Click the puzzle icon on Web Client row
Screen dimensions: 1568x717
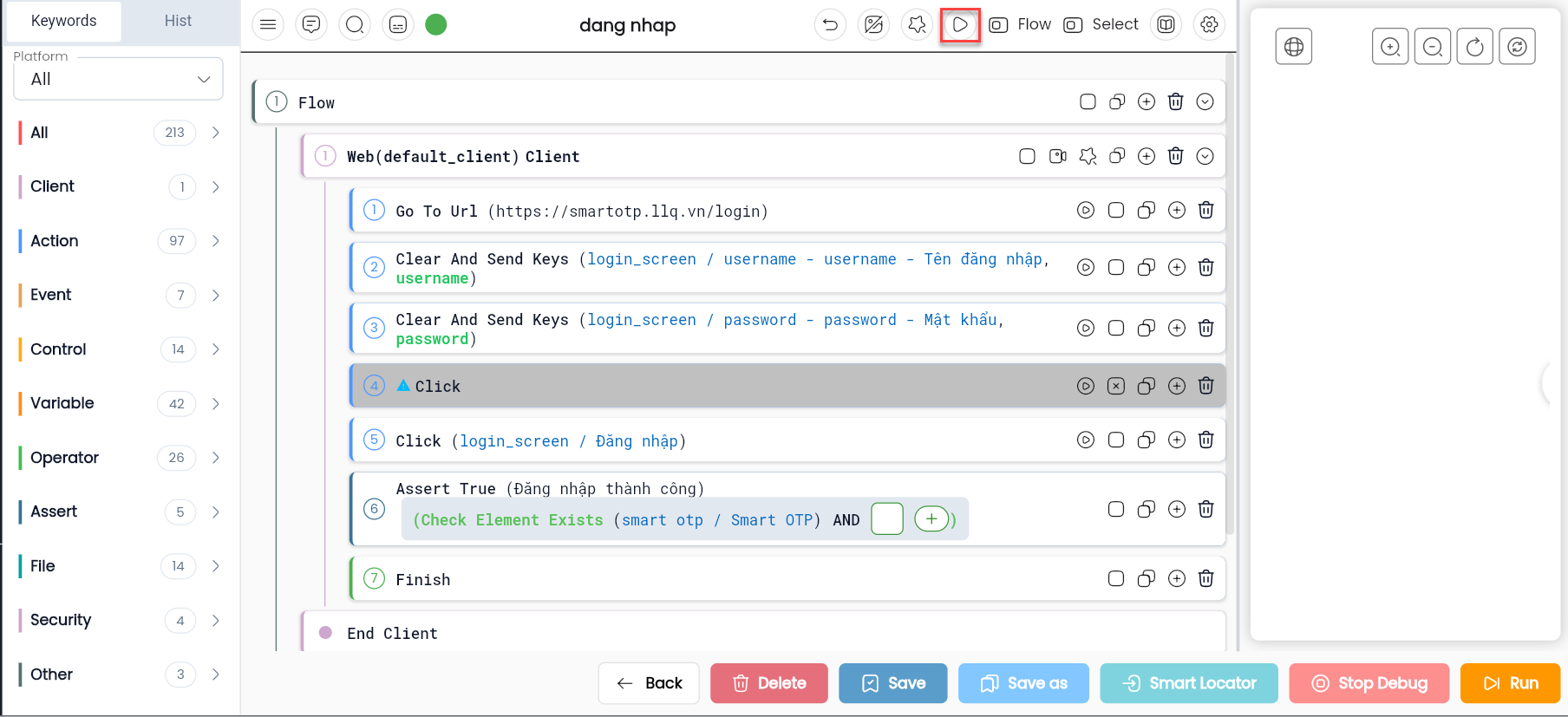click(1088, 156)
